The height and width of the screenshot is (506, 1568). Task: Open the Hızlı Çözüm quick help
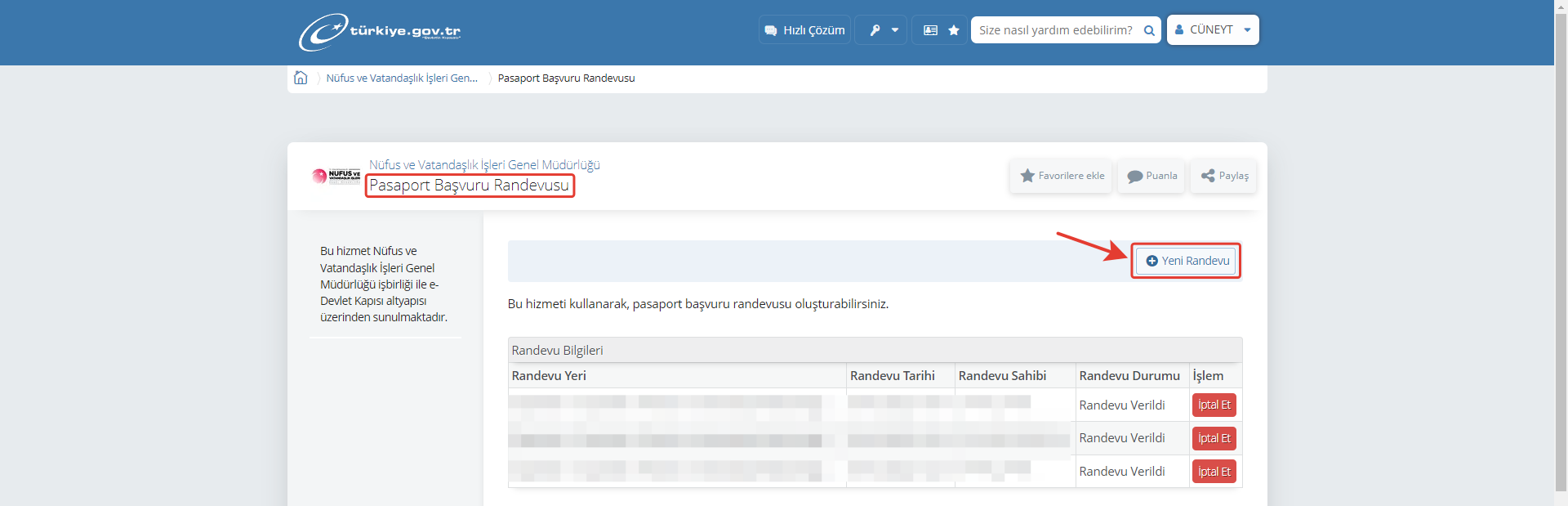tap(804, 30)
